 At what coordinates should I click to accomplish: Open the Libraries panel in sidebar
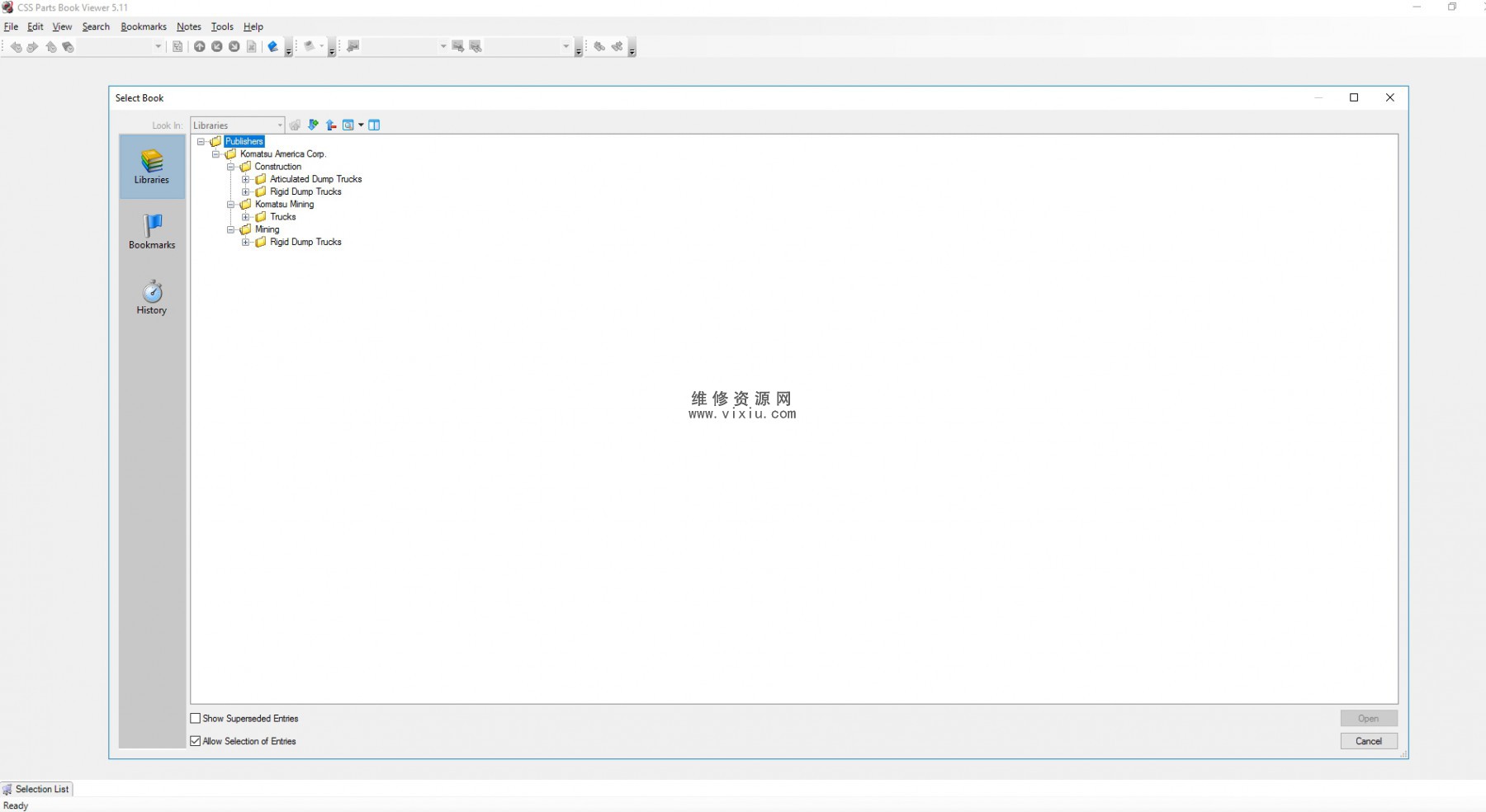click(152, 166)
